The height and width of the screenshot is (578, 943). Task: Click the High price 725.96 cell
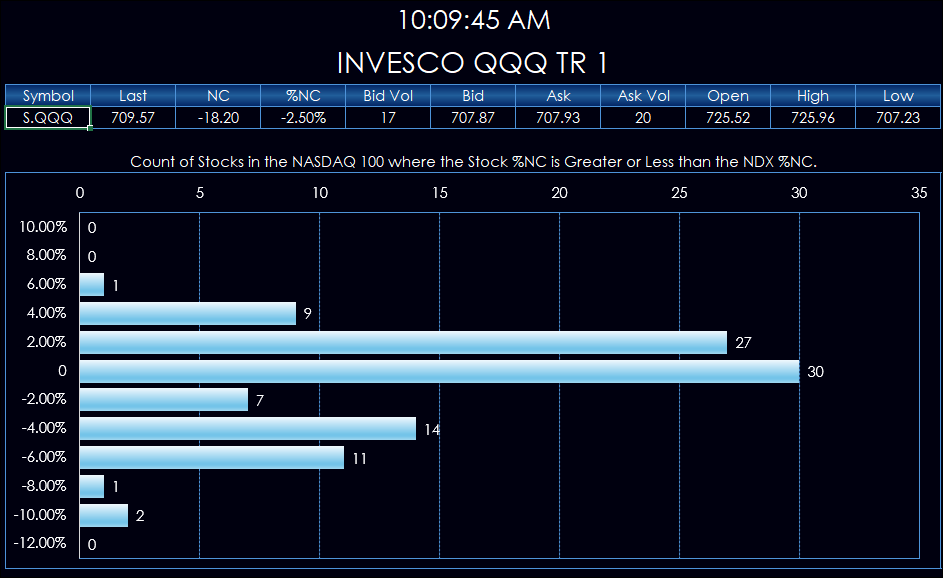(812, 117)
